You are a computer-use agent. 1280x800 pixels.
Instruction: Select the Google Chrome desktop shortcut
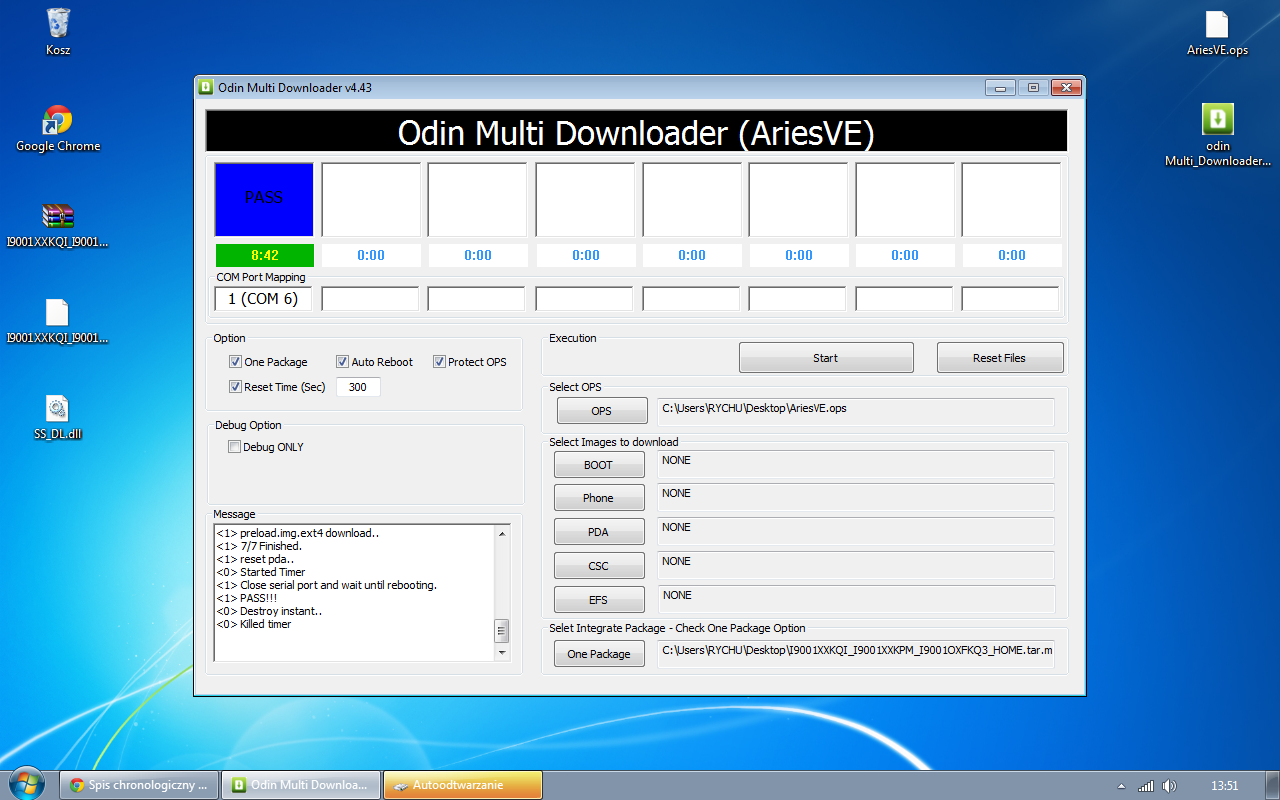click(x=58, y=129)
